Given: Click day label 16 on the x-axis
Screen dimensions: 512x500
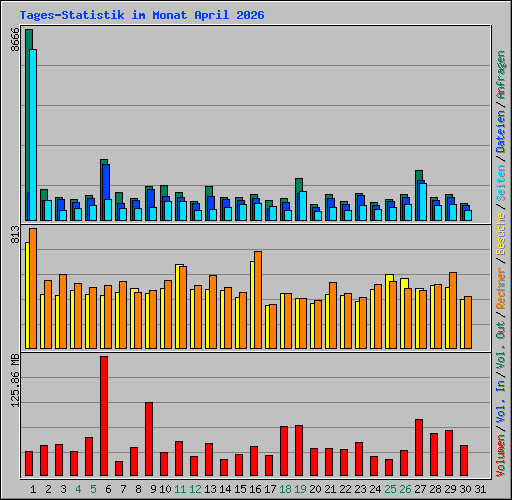Looking at the screenshot, I should tap(255, 489).
